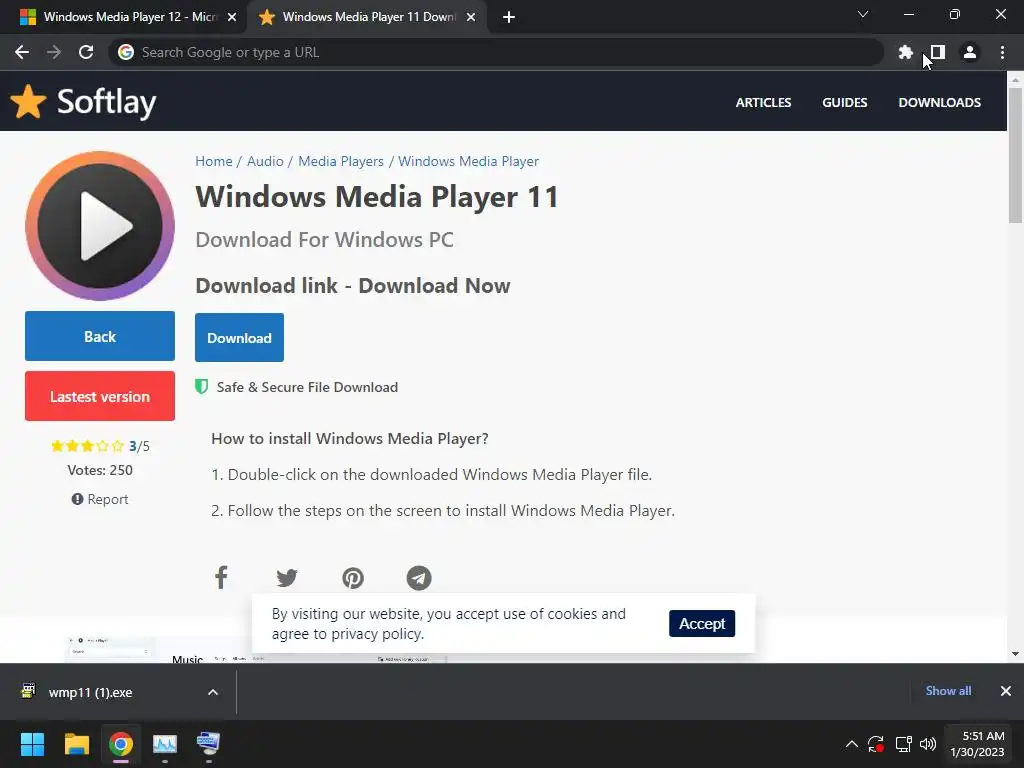Share on Pinterest

tap(353, 578)
